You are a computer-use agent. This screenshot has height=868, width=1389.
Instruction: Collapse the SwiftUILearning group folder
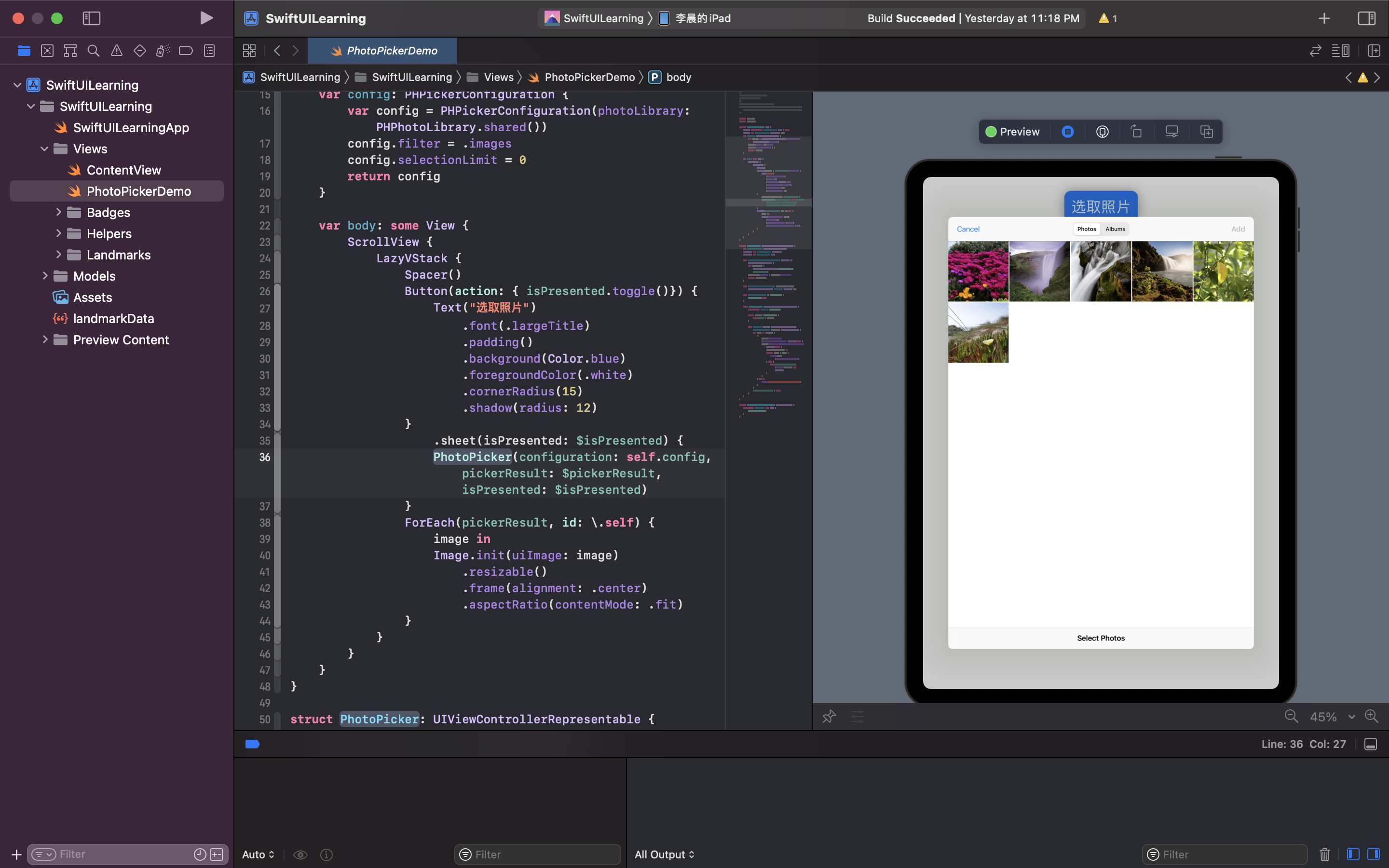31,106
